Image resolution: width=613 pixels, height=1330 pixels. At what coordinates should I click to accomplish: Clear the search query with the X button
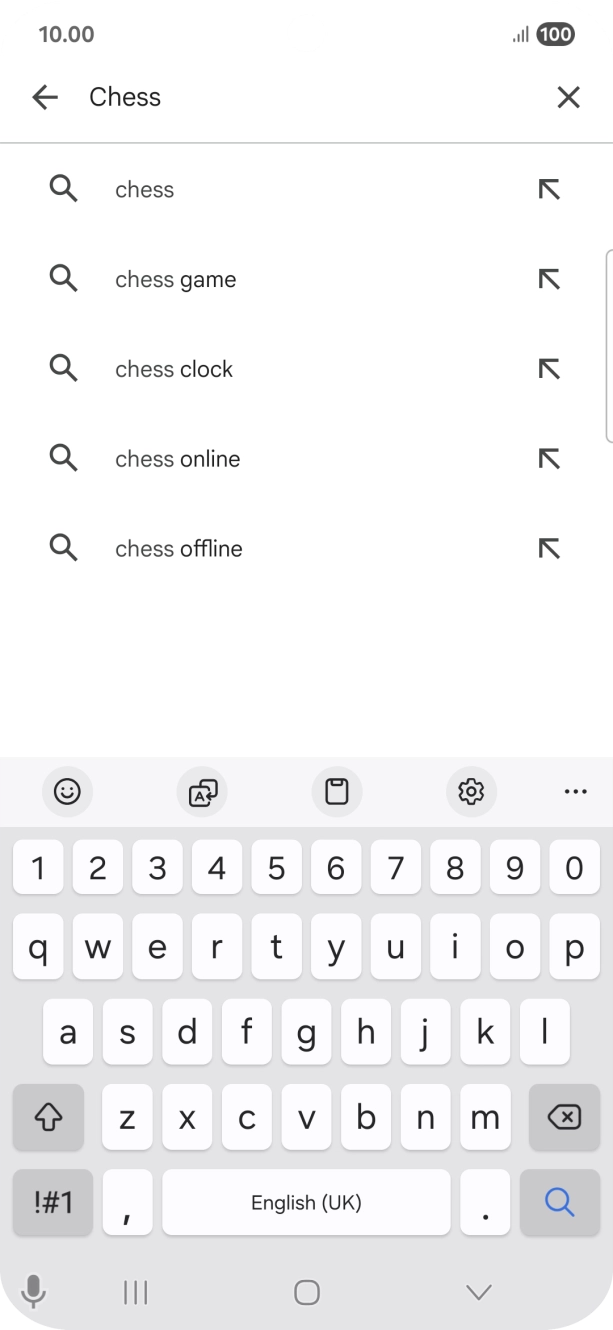pos(568,97)
